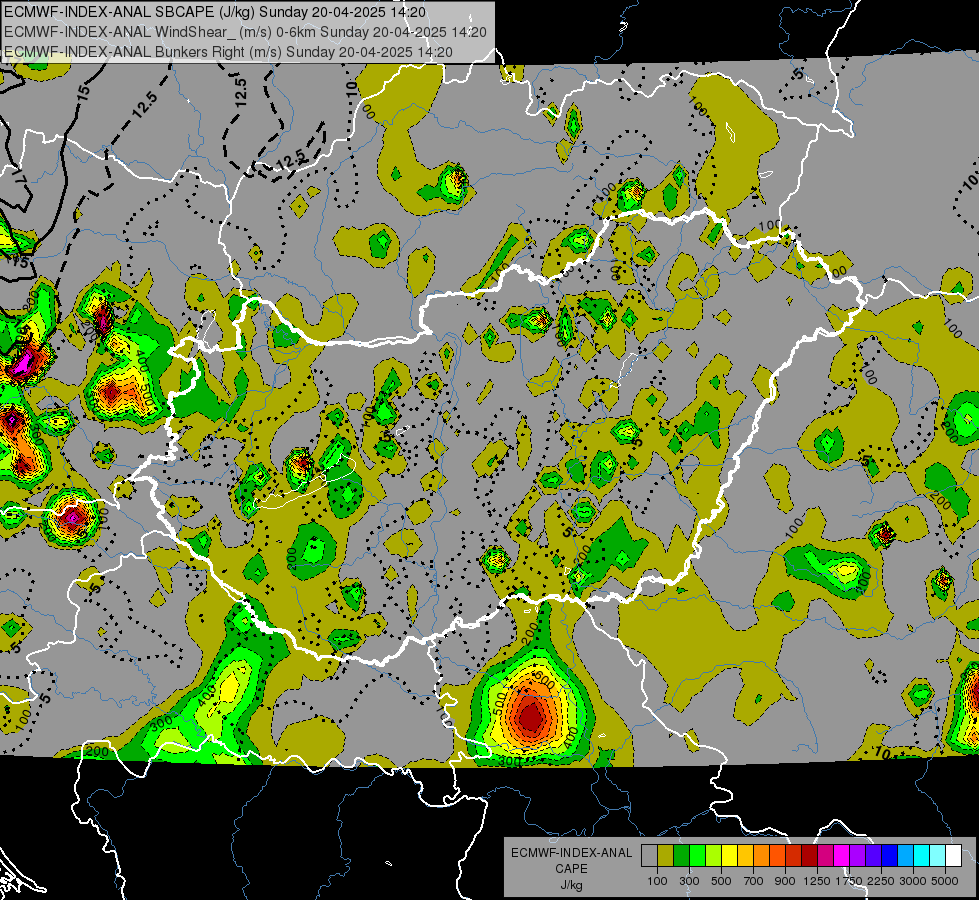Screen dimensions: 979x900
Task: Pick the indigo swatch left of 2250
Action: click(873, 855)
